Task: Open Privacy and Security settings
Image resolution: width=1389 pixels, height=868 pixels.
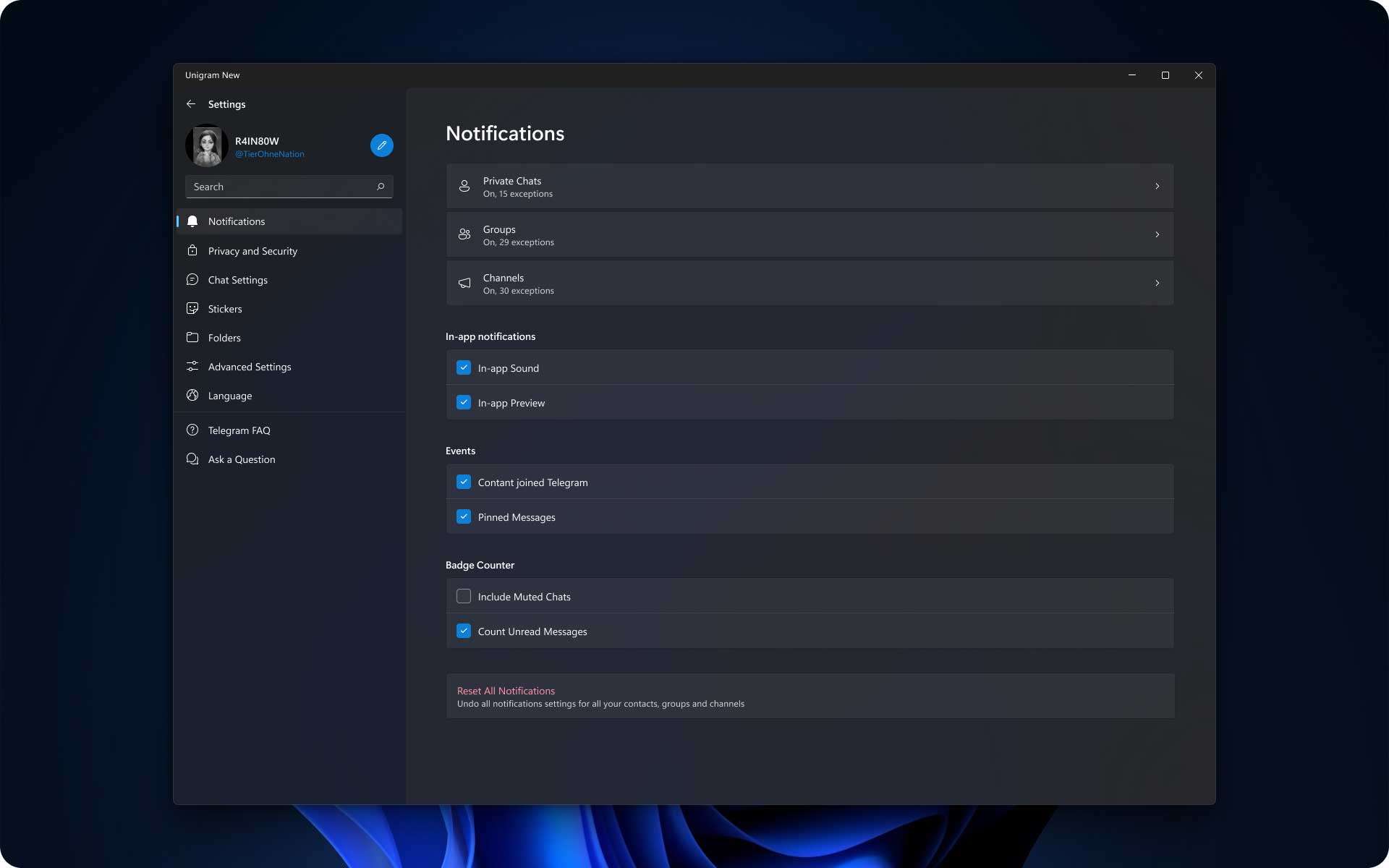Action: tap(289, 251)
